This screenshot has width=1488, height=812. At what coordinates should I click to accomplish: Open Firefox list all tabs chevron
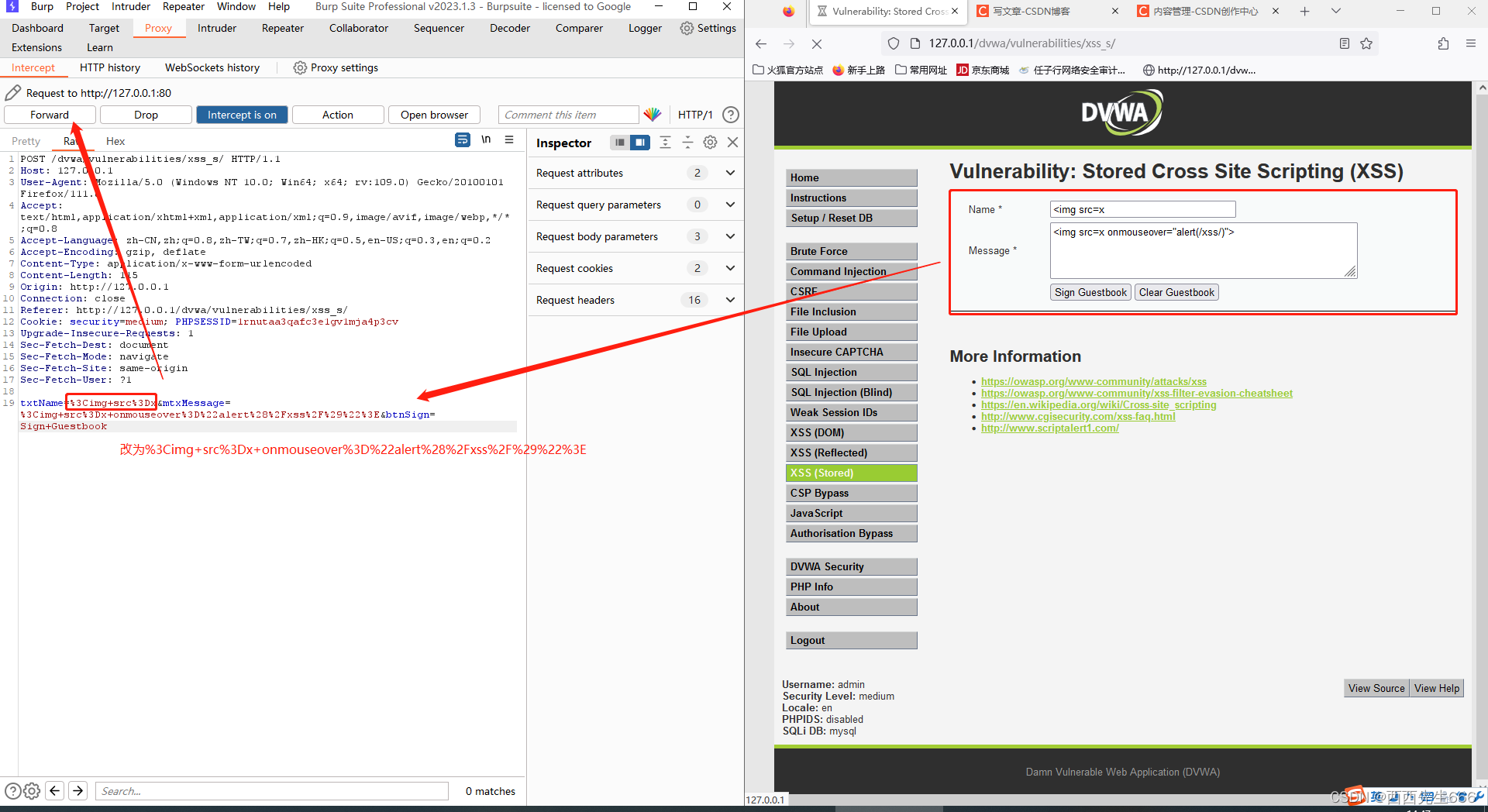coord(1336,11)
